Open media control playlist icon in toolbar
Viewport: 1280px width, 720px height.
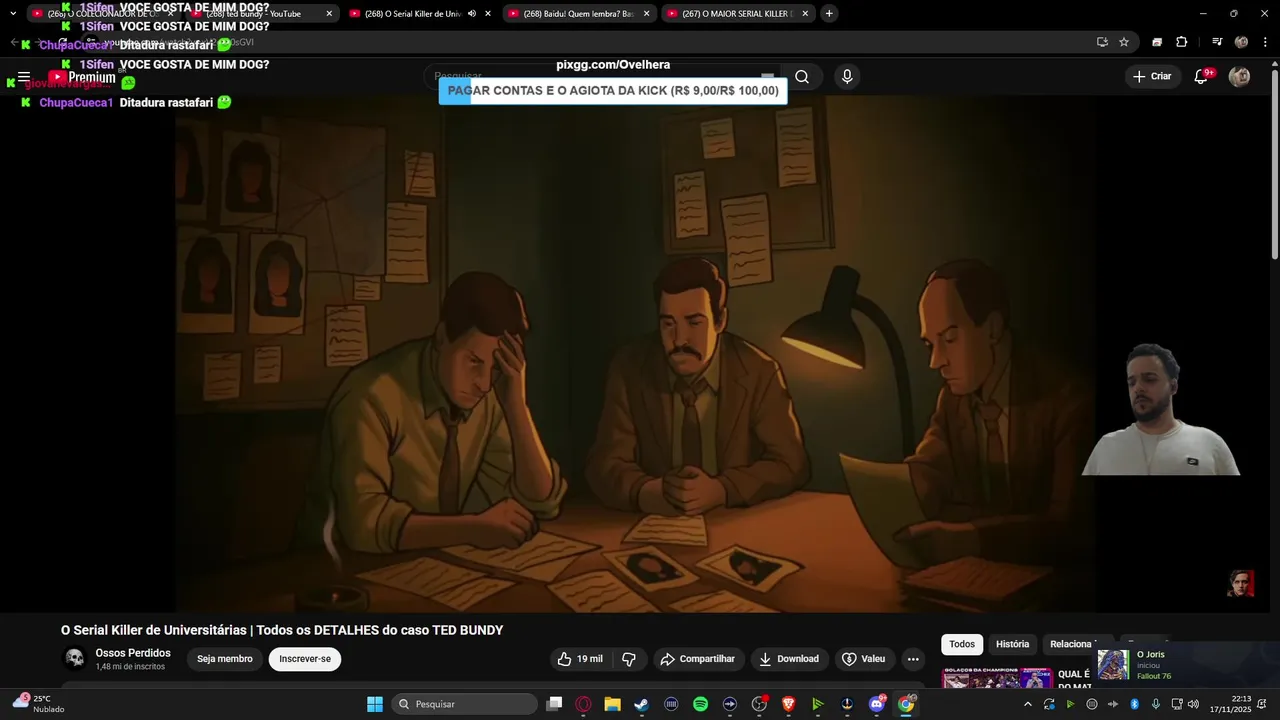click(x=1217, y=42)
